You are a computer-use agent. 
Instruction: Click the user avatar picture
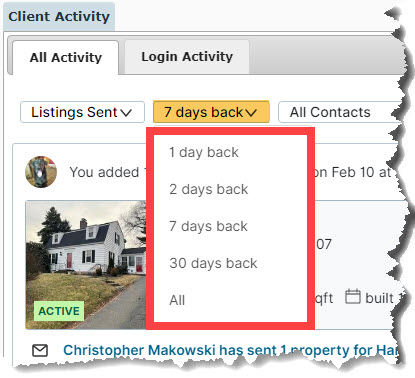41,172
